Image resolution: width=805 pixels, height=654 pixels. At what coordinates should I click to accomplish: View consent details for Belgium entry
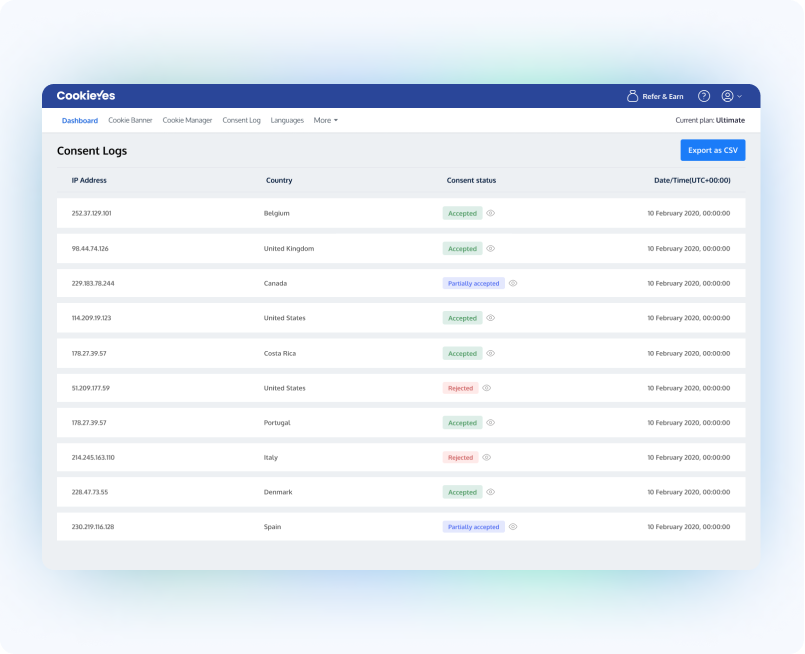[x=491, y=213]
